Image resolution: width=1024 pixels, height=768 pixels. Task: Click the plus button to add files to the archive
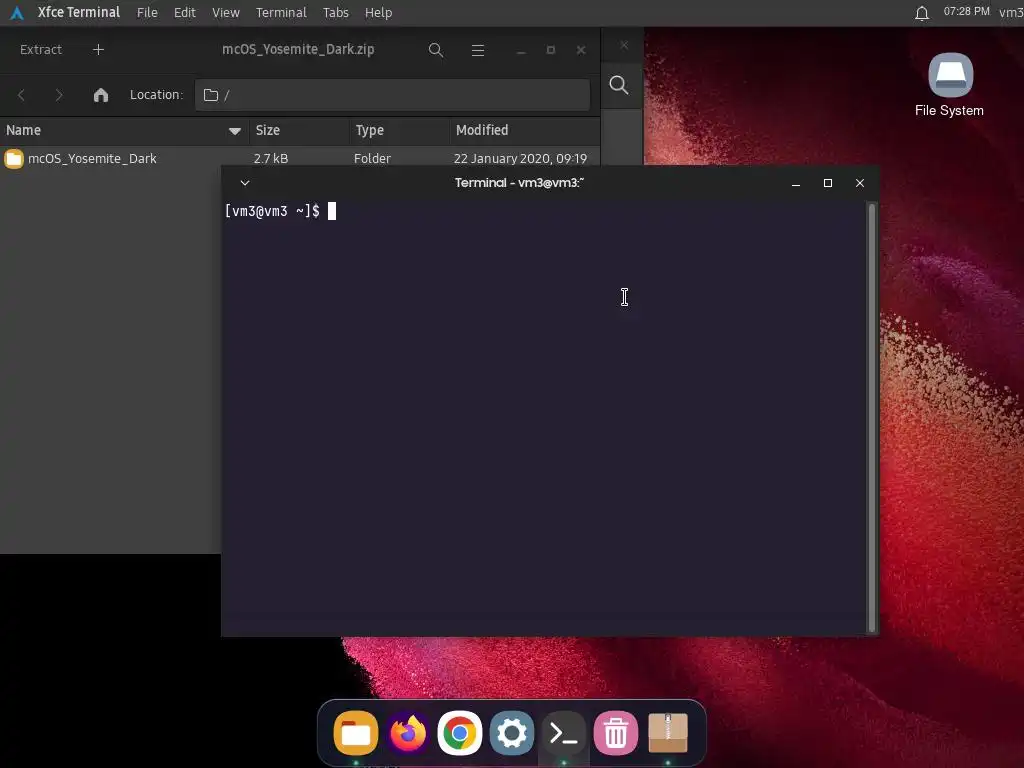pos(98,50)
